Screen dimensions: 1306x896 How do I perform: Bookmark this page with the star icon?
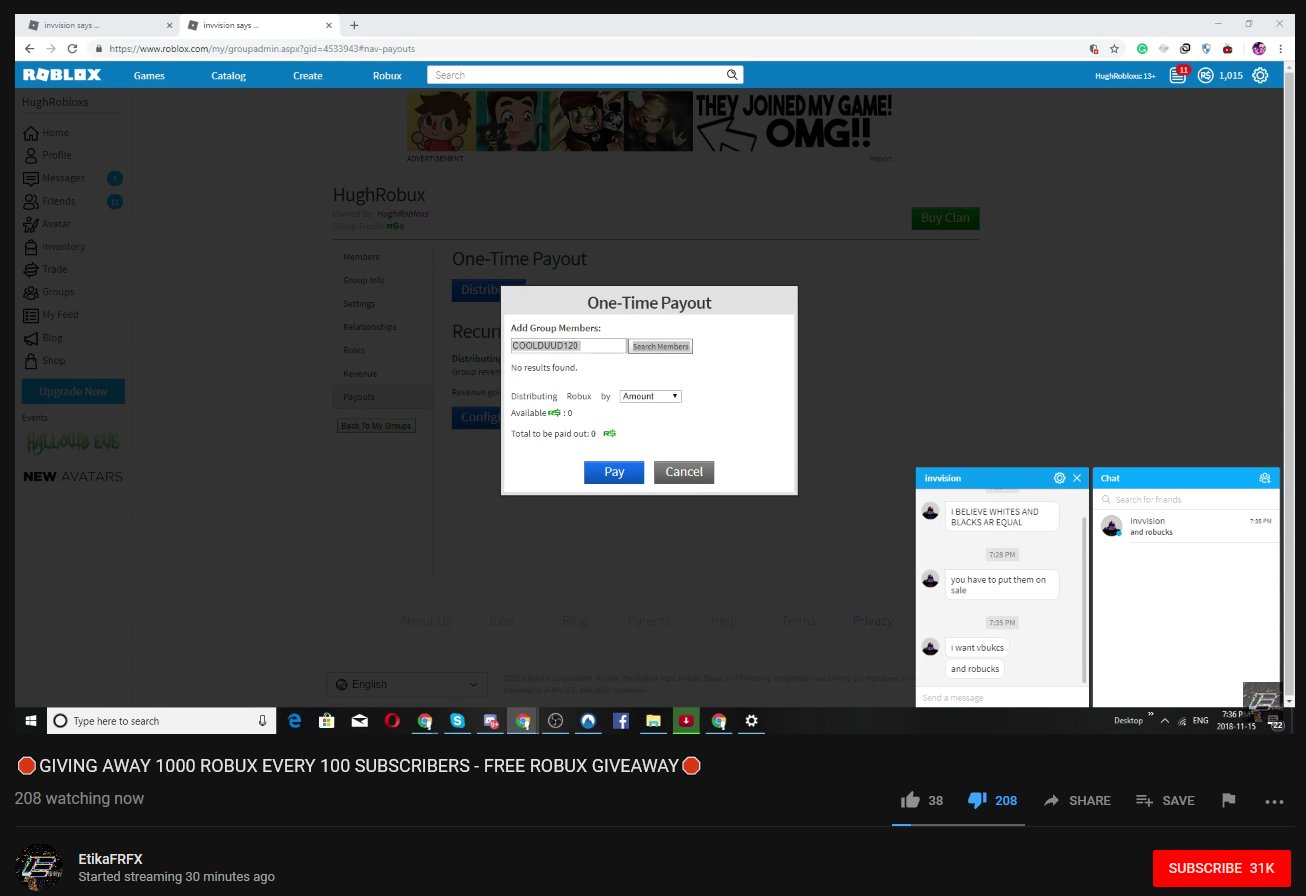coord(1114,48)
